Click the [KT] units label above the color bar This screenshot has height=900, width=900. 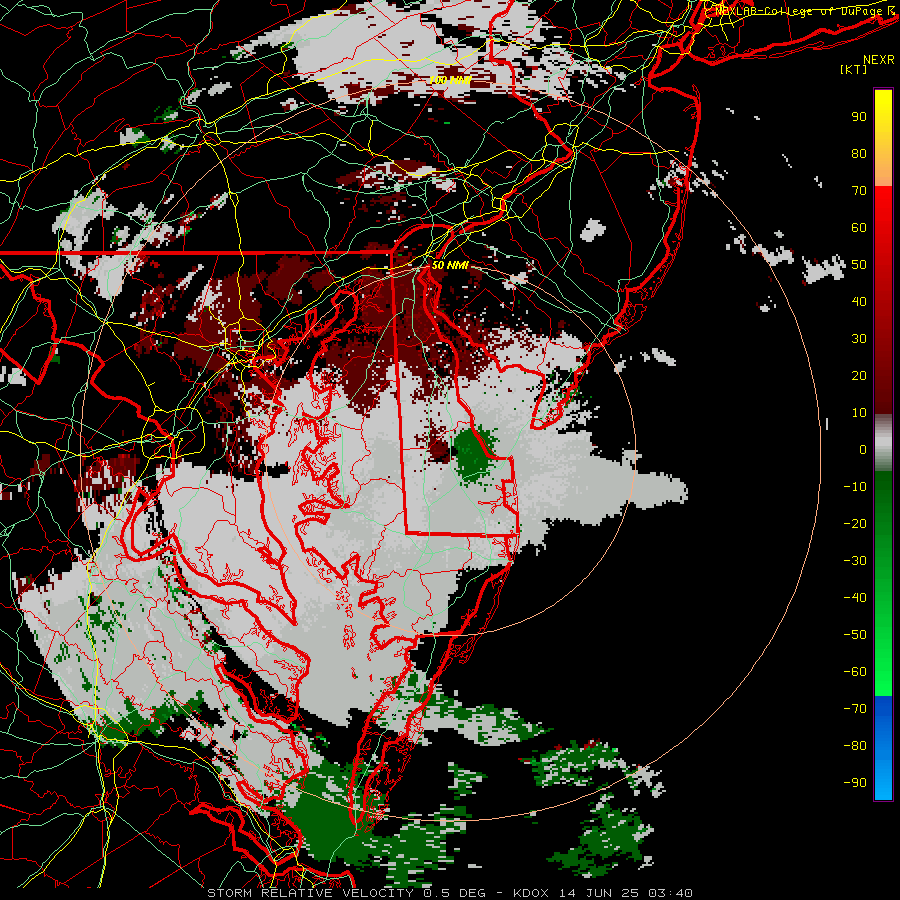(853, 69)
